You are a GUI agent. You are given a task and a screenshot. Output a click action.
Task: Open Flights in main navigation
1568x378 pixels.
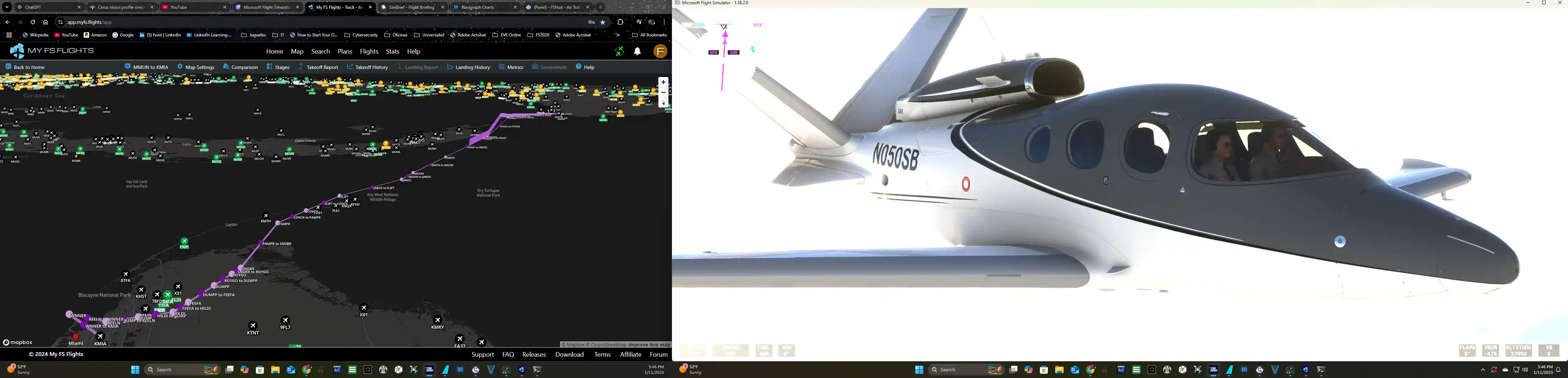(x=369, y=52)
